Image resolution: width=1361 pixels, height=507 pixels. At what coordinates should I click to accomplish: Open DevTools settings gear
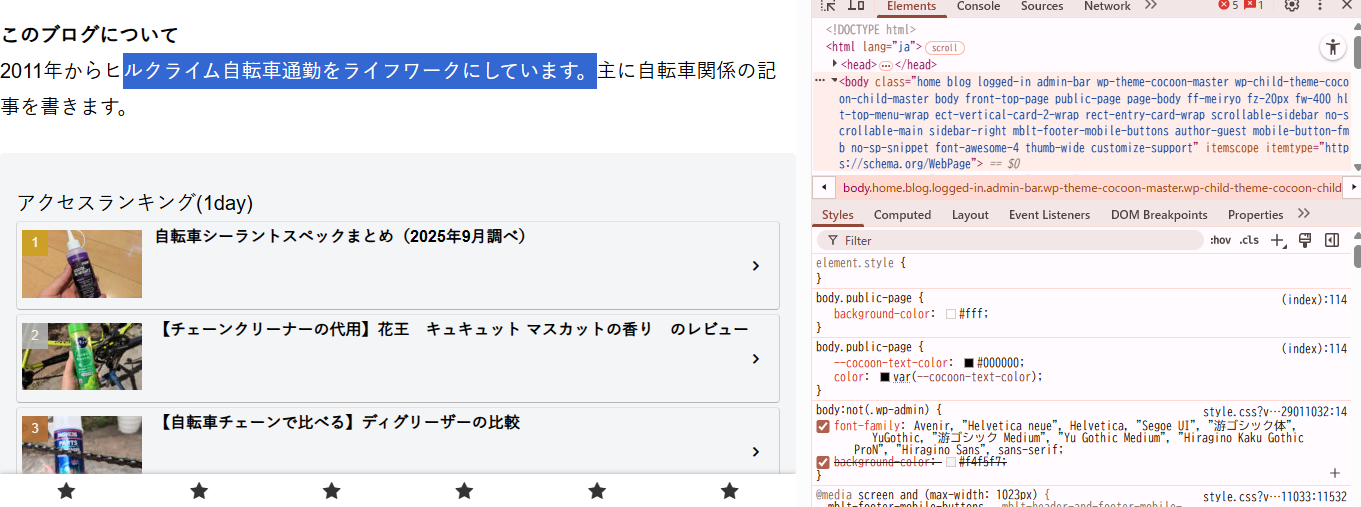(1292, 6)
